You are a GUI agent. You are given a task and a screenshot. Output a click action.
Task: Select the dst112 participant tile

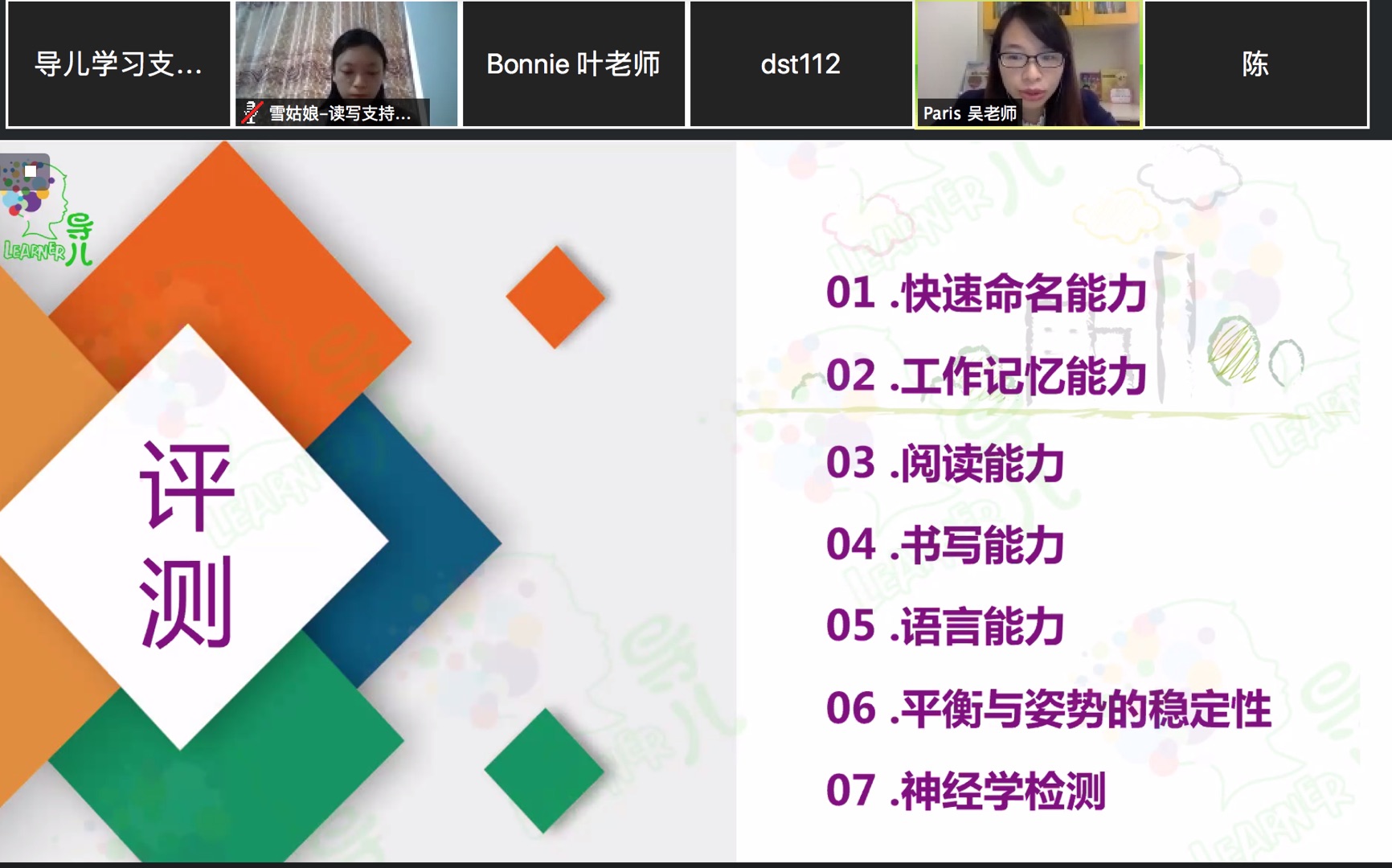click(801, 63)
